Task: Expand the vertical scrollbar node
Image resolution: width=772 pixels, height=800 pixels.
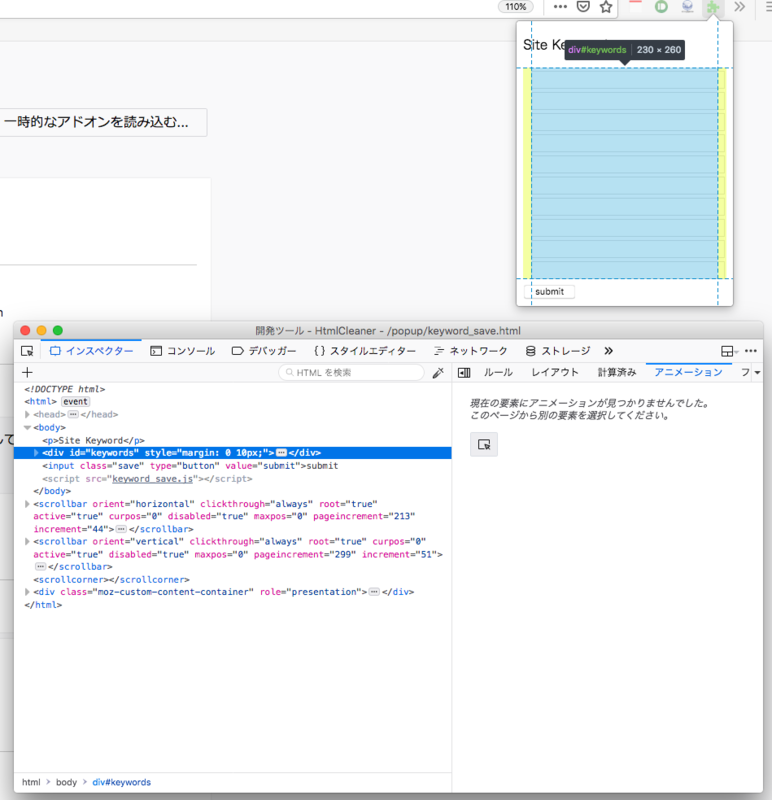Action: (28, 541)
